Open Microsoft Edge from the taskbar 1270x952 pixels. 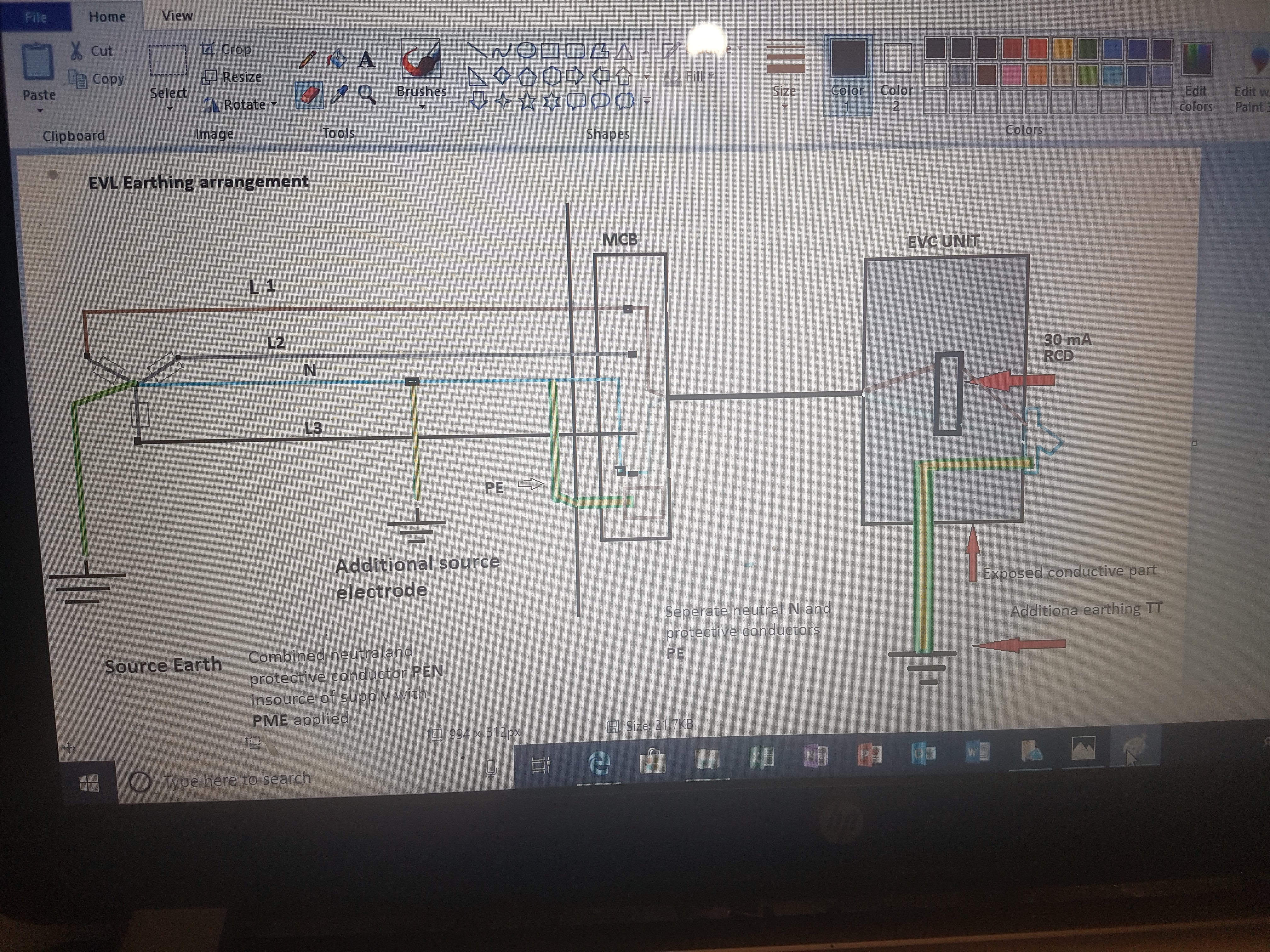point(599,763)
